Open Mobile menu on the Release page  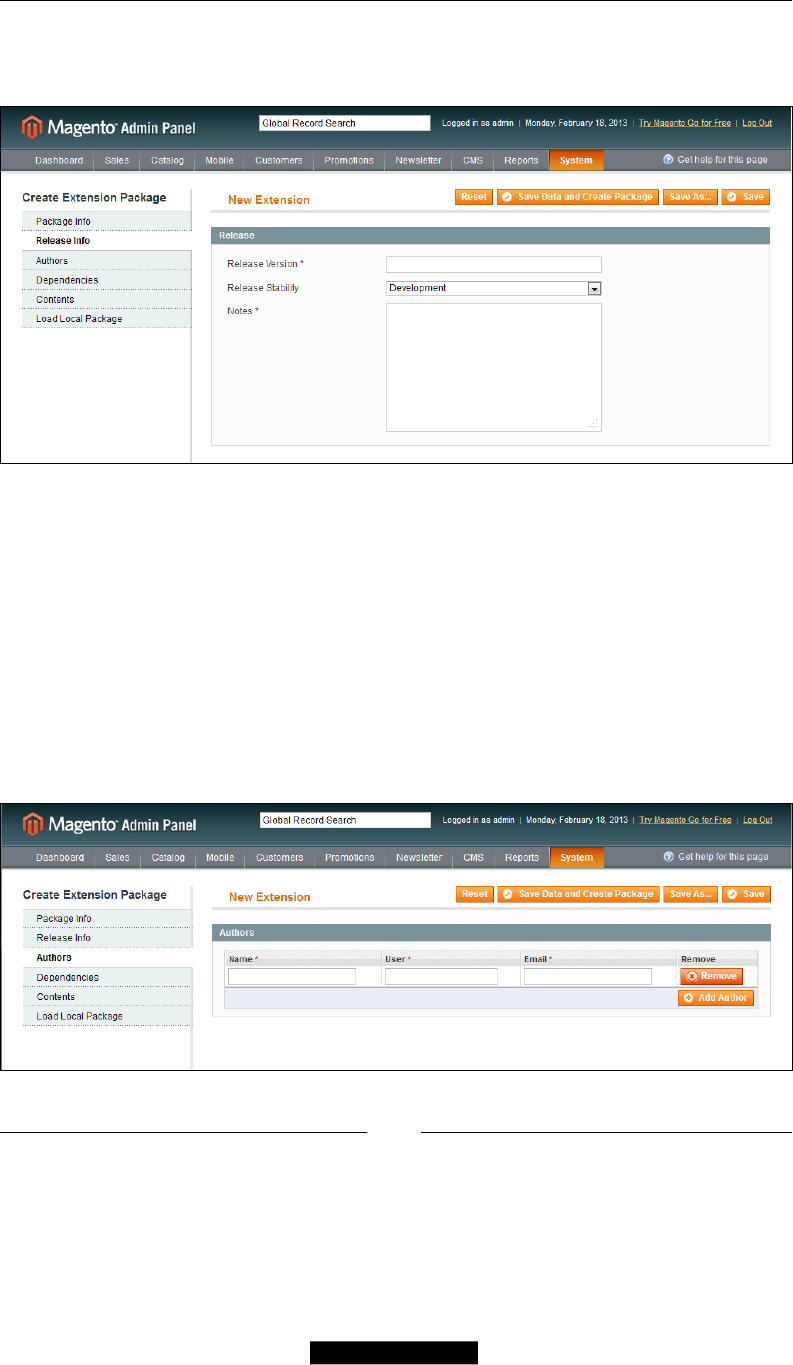(x=220, y=160)
